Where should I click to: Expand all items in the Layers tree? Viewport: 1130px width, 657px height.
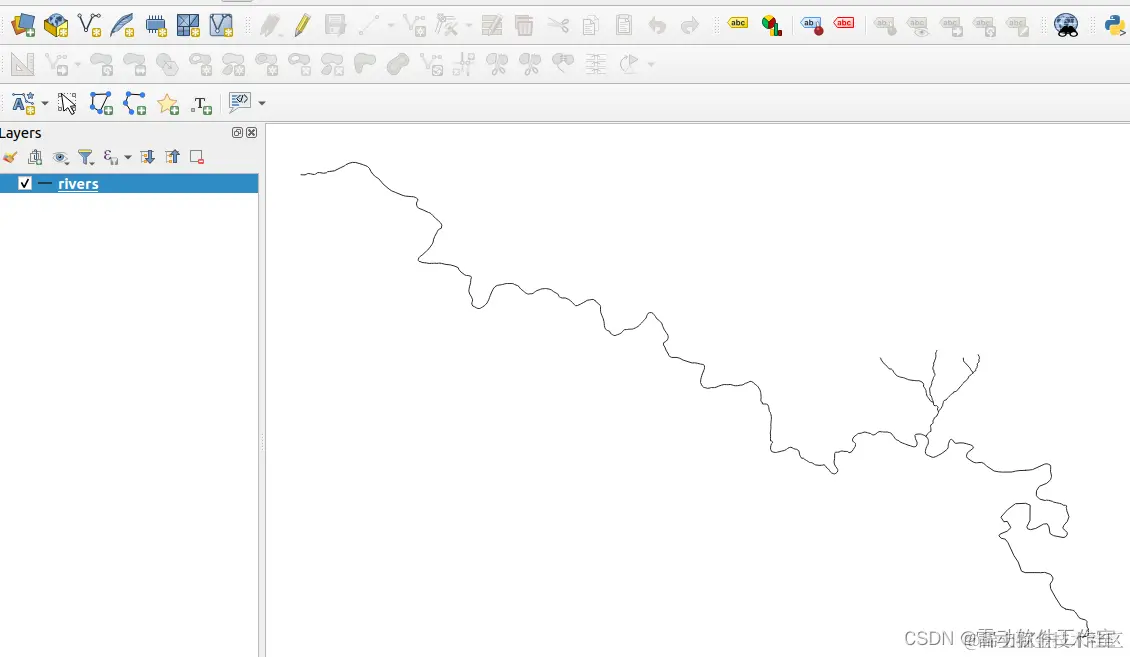147,157
